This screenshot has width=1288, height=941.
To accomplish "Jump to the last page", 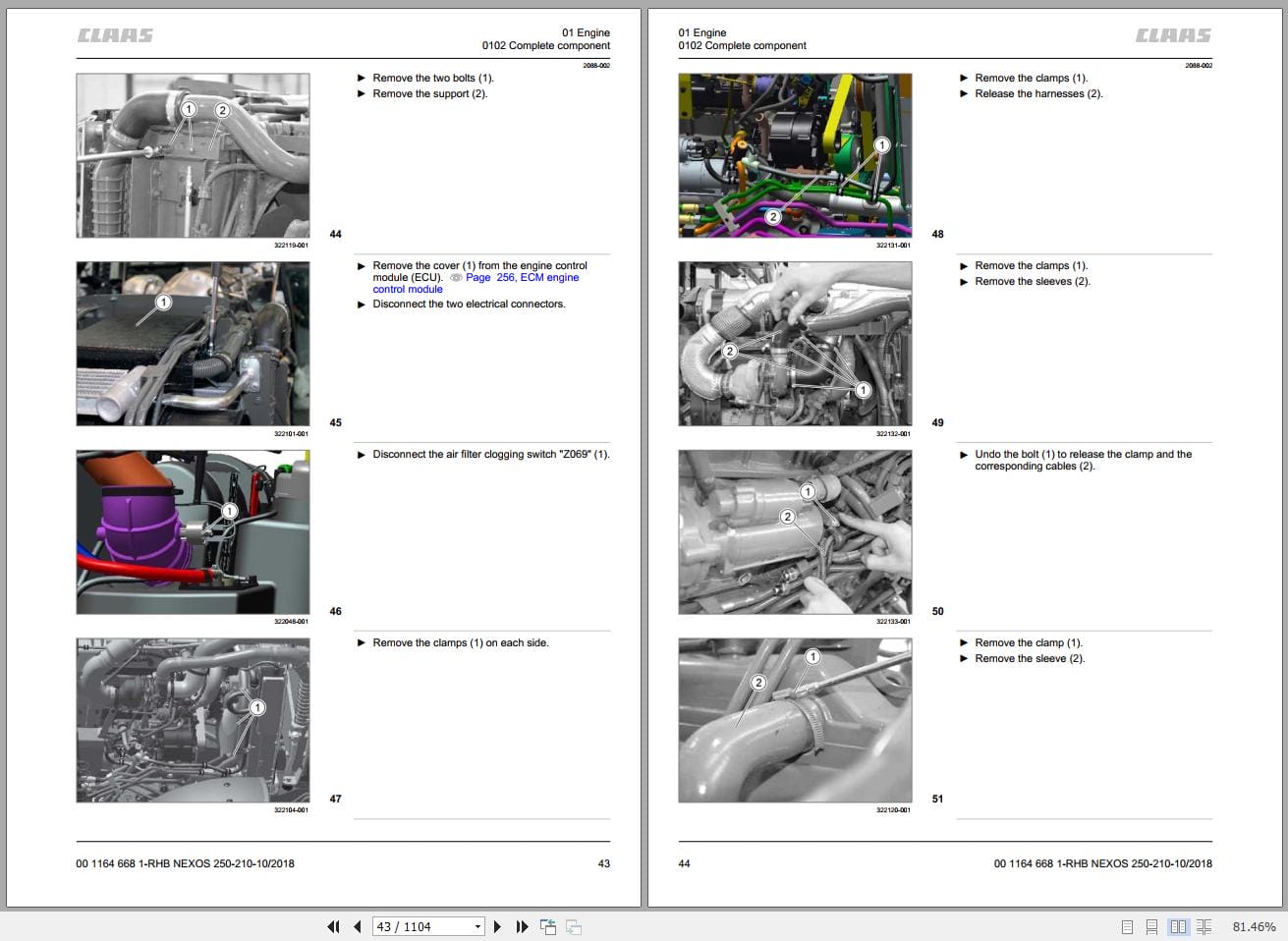I will 522,926.
